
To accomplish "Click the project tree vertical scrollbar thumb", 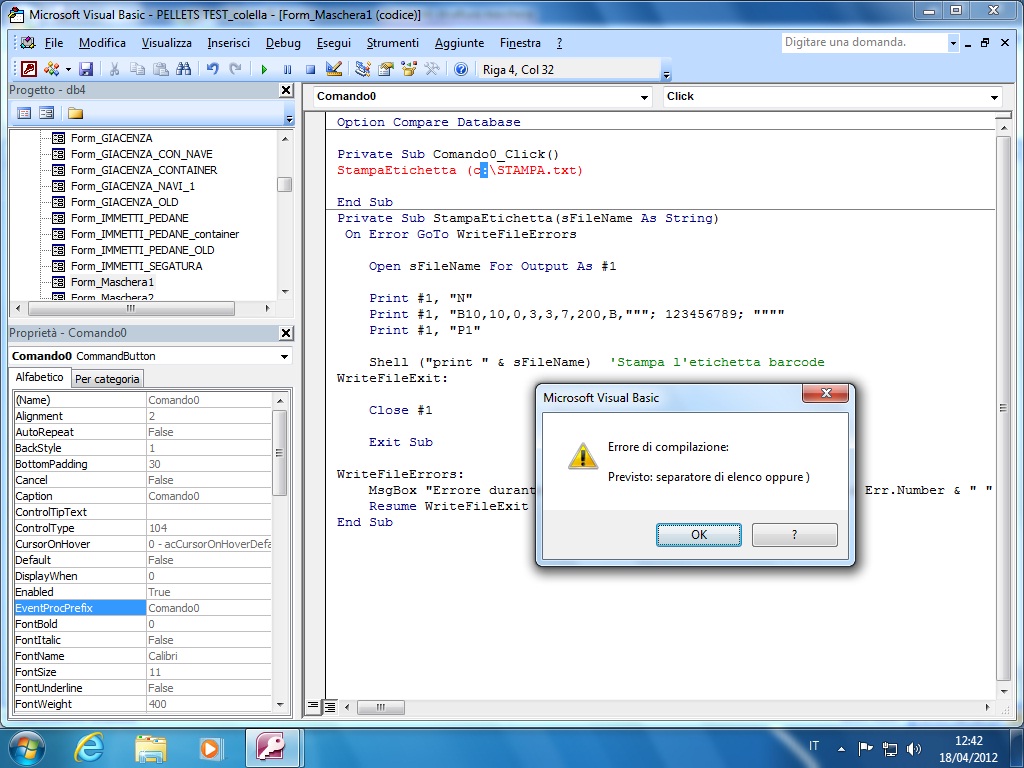I will [284, 185].
